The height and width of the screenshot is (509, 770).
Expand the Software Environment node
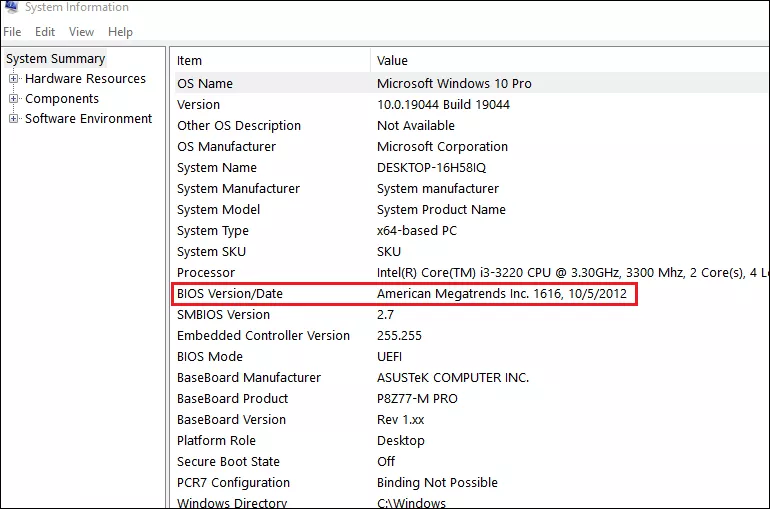pyautogui.click(x=13, y=119)
